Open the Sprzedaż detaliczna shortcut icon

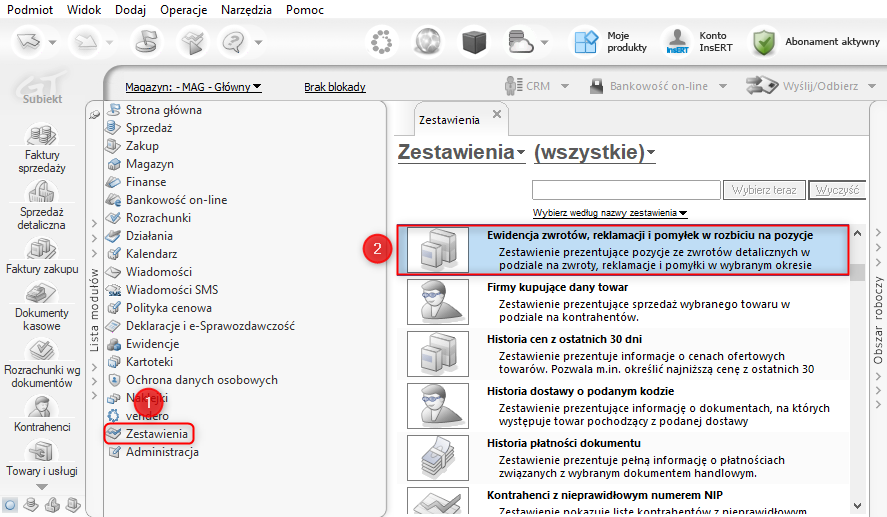pos(41,192)
